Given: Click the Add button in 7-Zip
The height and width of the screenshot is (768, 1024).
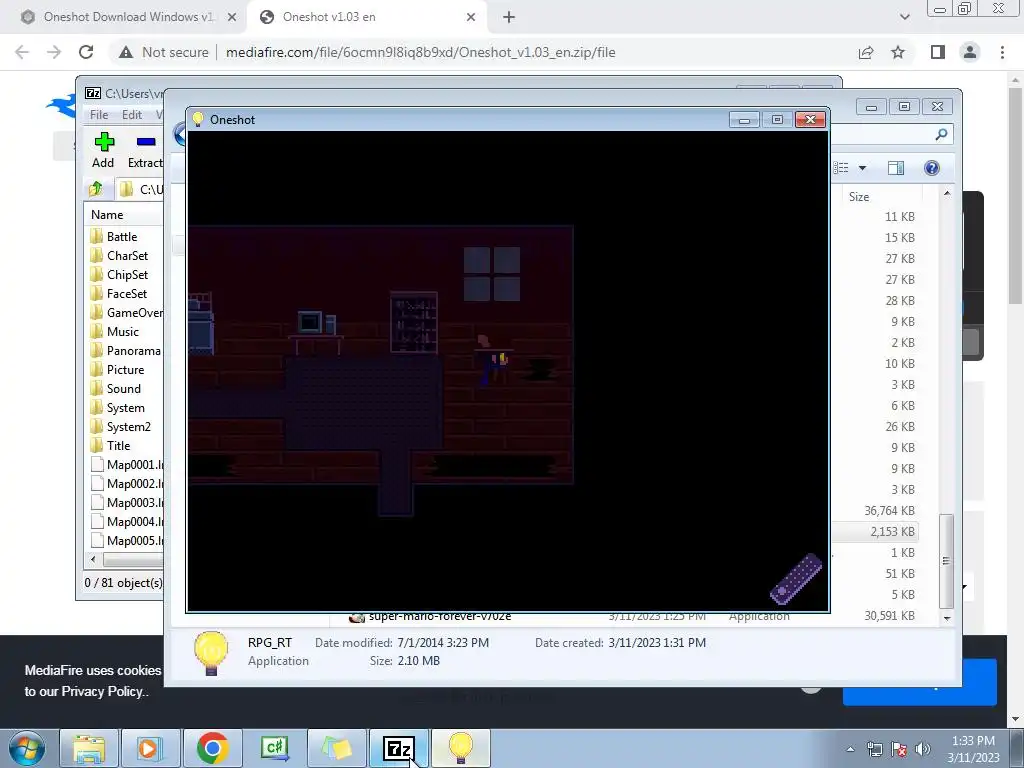Looking at the screenshot, I should [x=103, y=150].
